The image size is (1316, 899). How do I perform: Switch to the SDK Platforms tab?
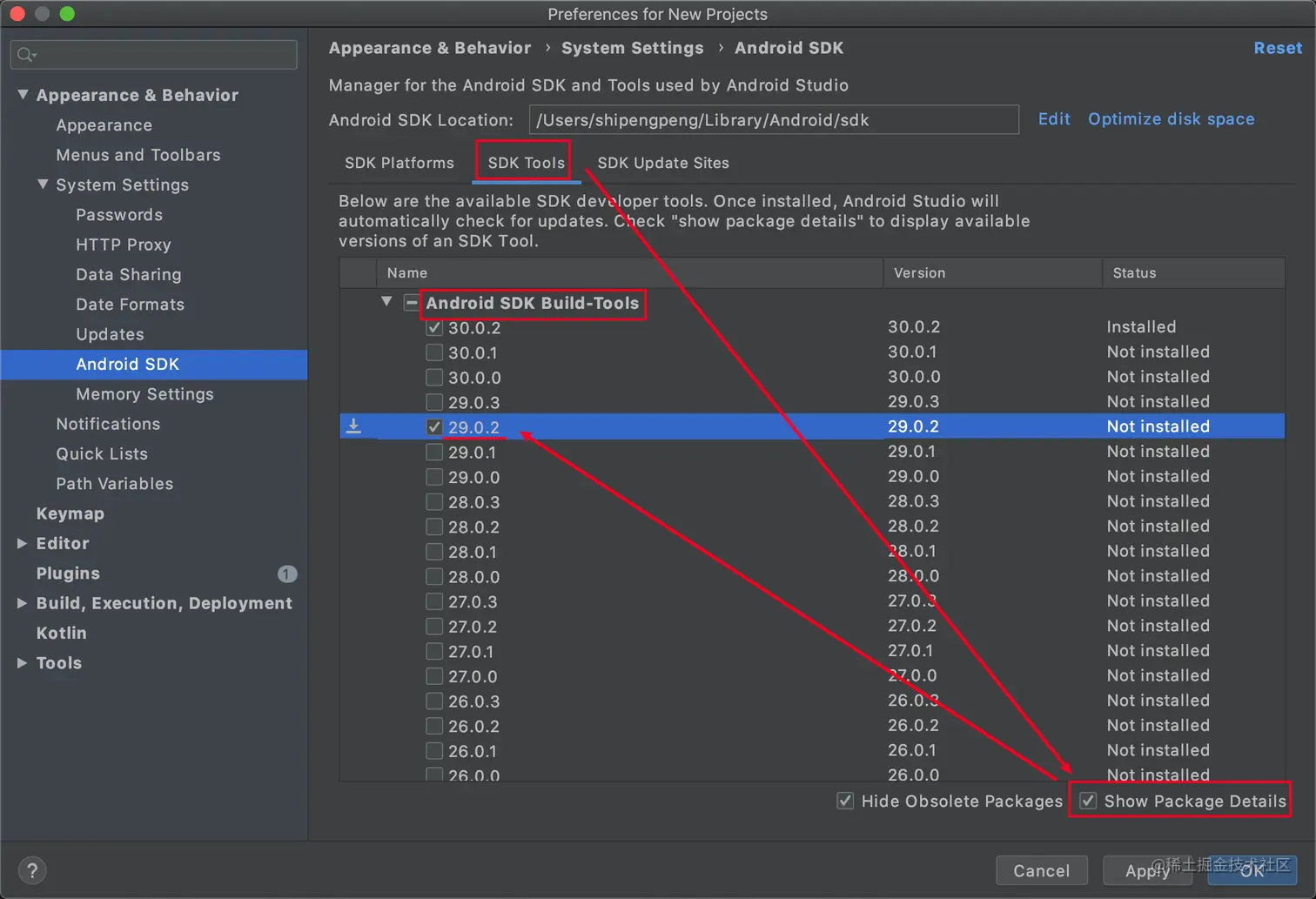(x=399, y=163)
